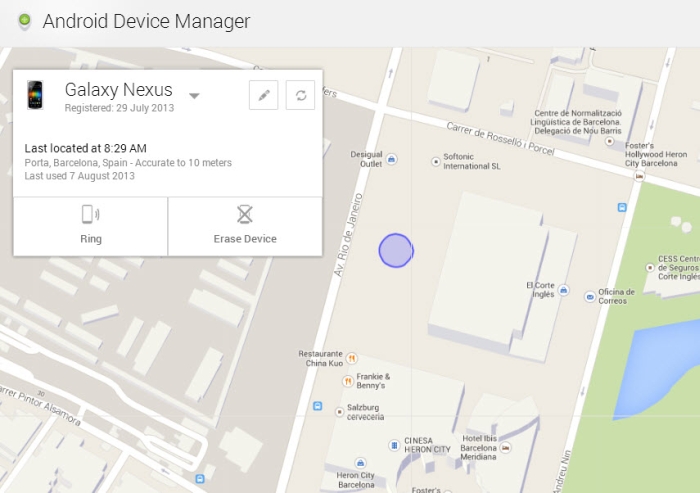
Task: Click the Restaurante China Kuo restaurant icon
Action: point(352,358)
